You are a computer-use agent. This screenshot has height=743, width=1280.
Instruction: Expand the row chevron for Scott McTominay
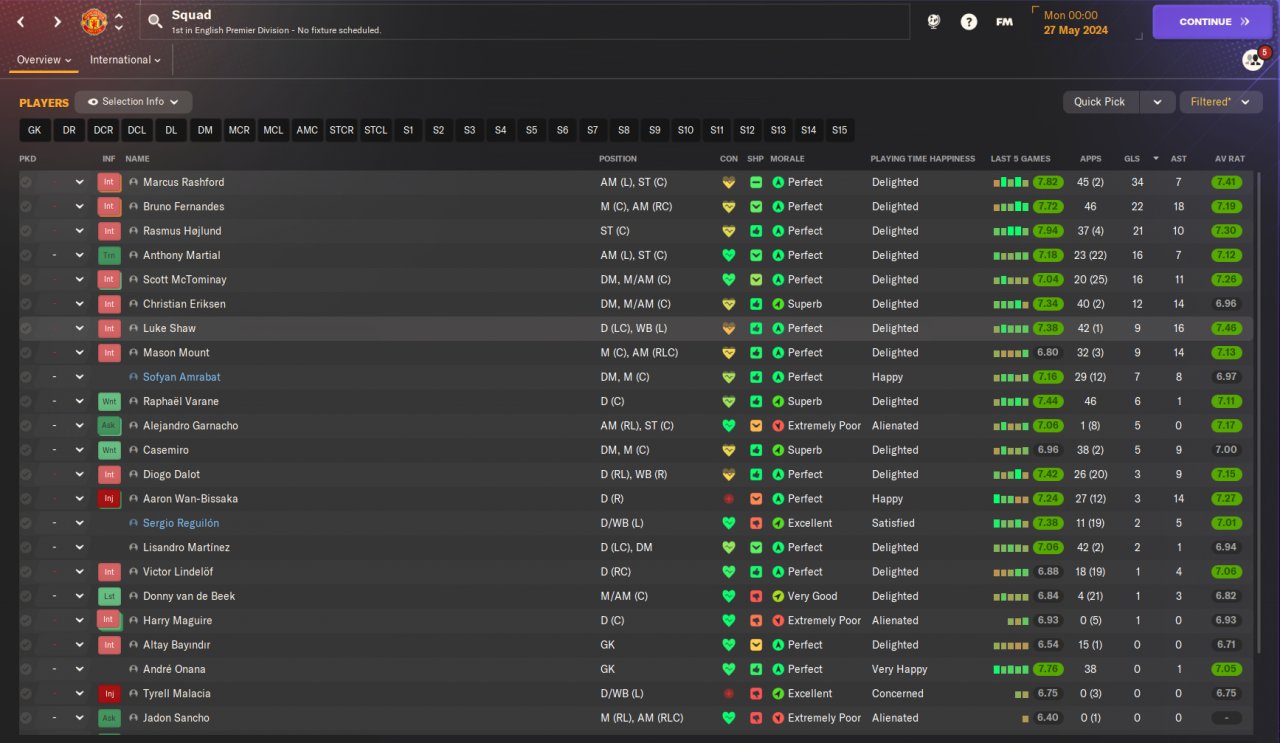tap(80, 279)
